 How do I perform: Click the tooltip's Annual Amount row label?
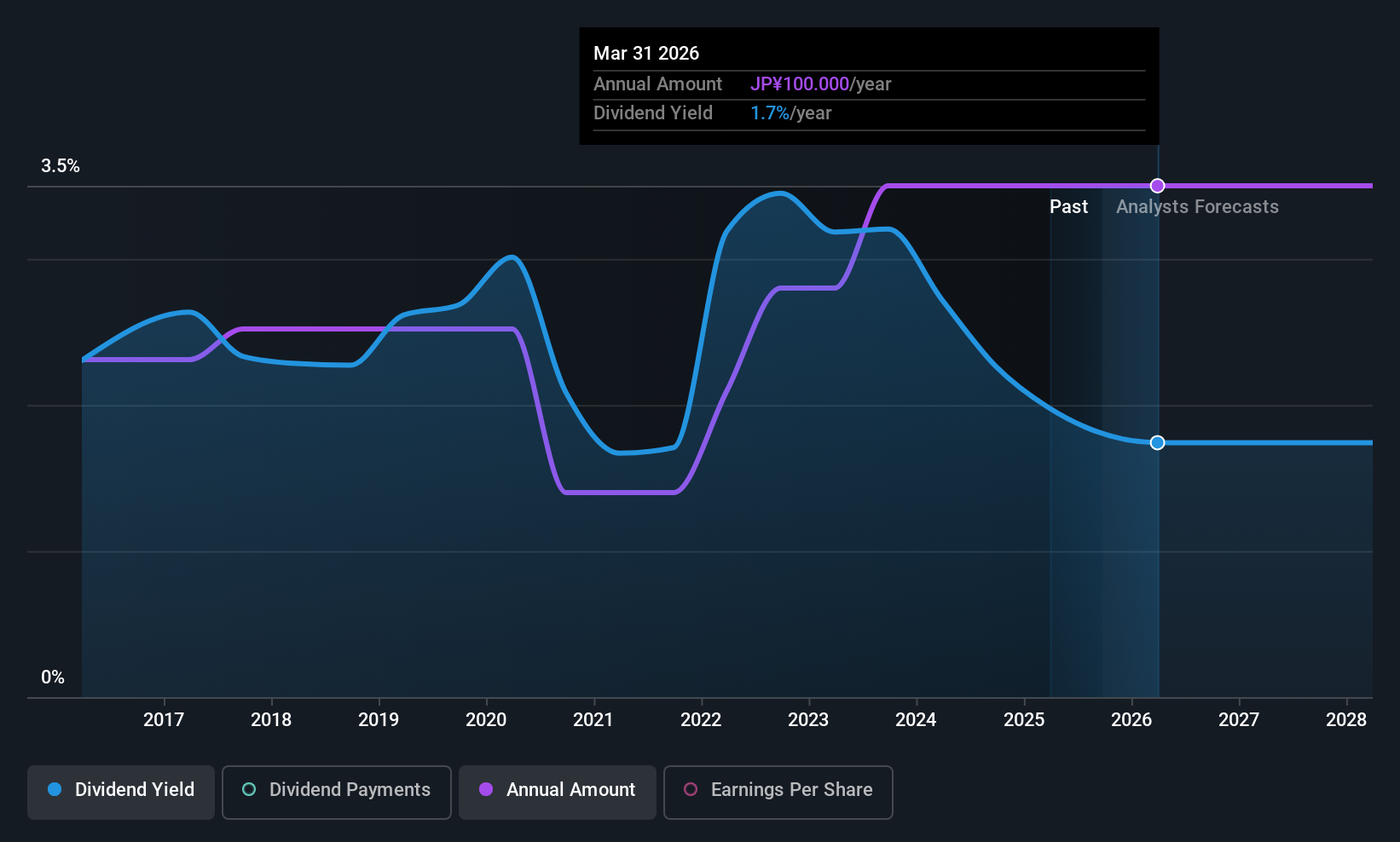point(657,84)
